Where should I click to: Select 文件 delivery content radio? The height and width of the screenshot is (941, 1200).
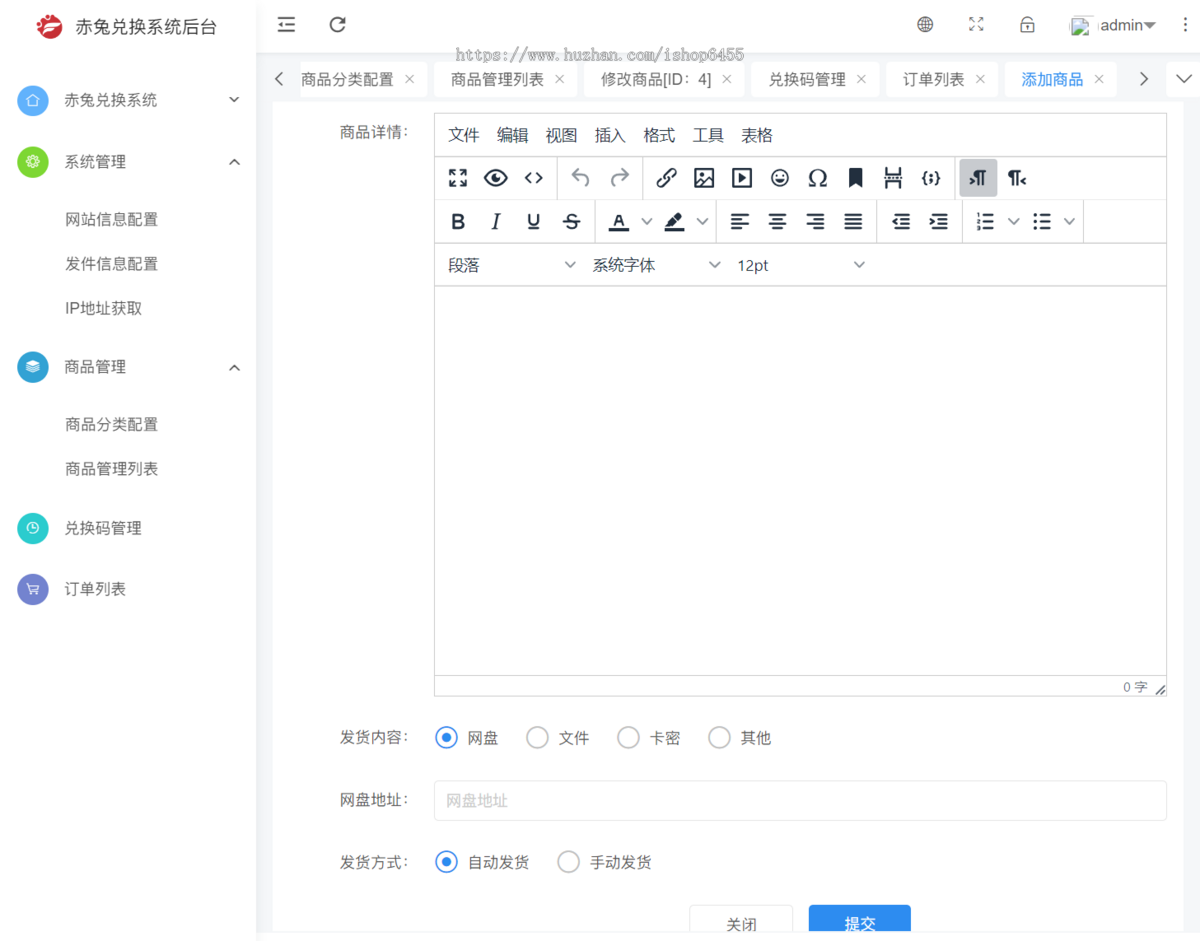[x=537, y=738]
